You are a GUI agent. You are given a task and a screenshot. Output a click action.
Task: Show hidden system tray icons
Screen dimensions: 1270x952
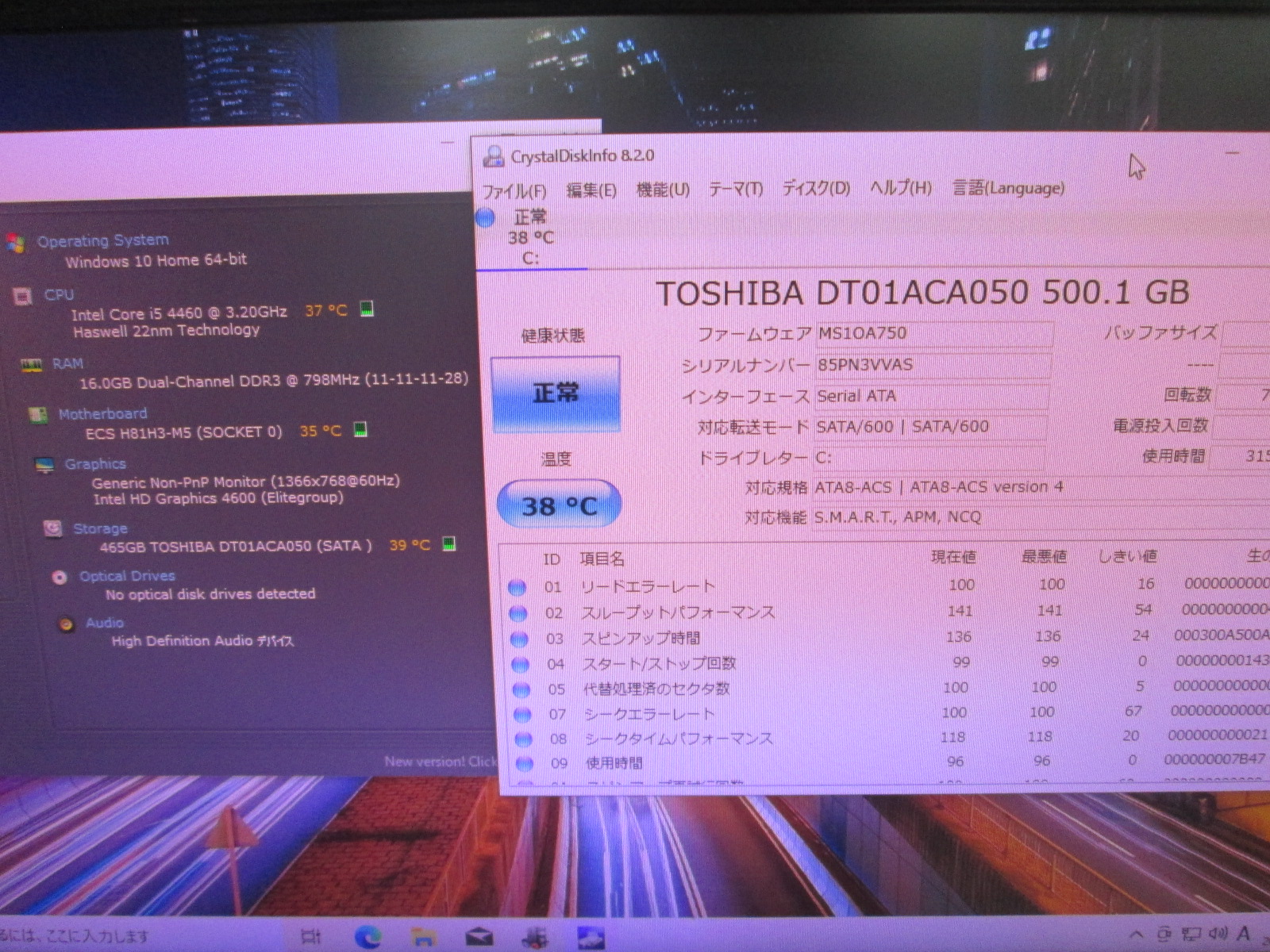(1137, 935)
